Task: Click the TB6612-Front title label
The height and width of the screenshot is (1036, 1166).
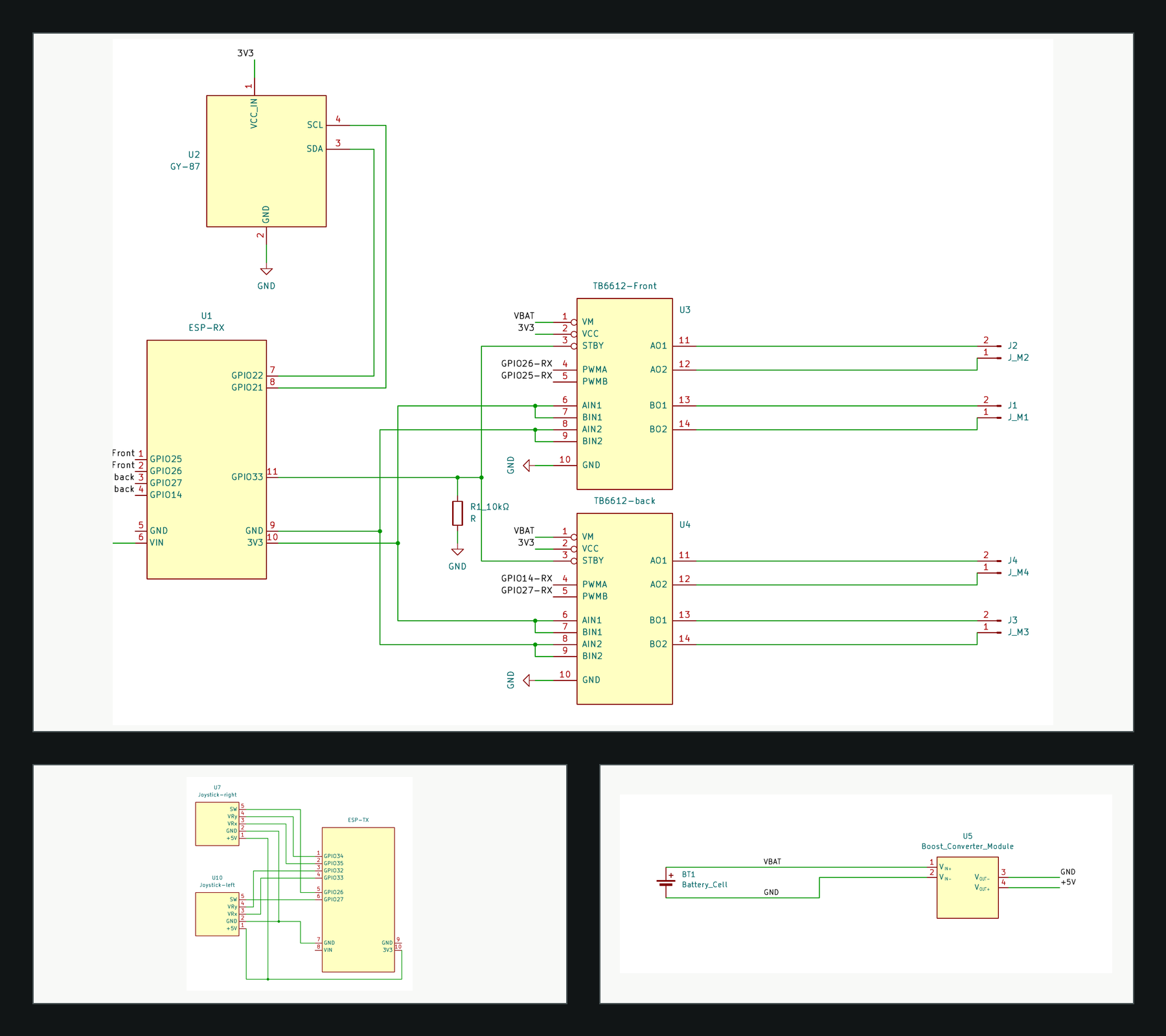Action: point(624,286)
